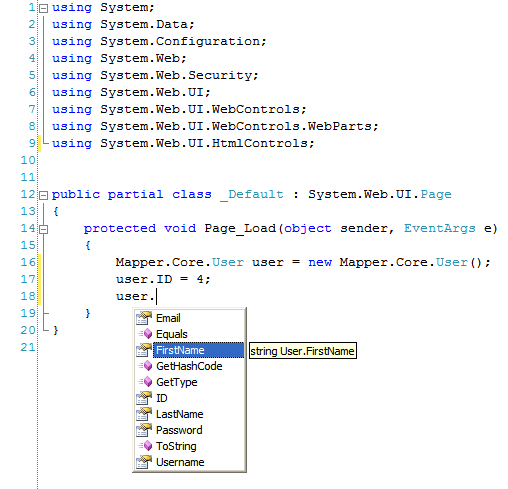Image resolution: width=508 pixels, height=489 pixels.
Task: Collapse the Page_Load method block
Action: [x=43, y=229]
